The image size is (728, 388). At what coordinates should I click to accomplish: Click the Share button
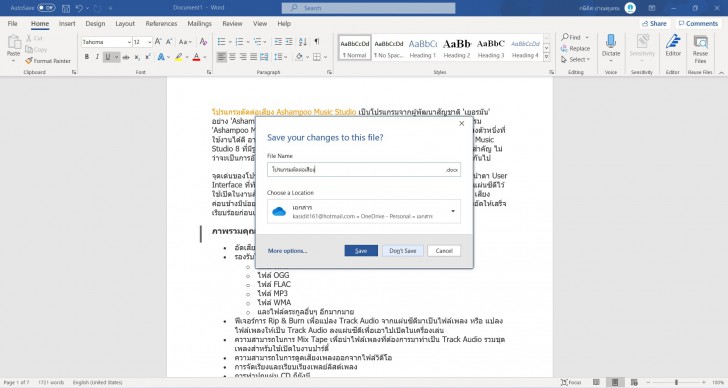click(x=654, y=24)
